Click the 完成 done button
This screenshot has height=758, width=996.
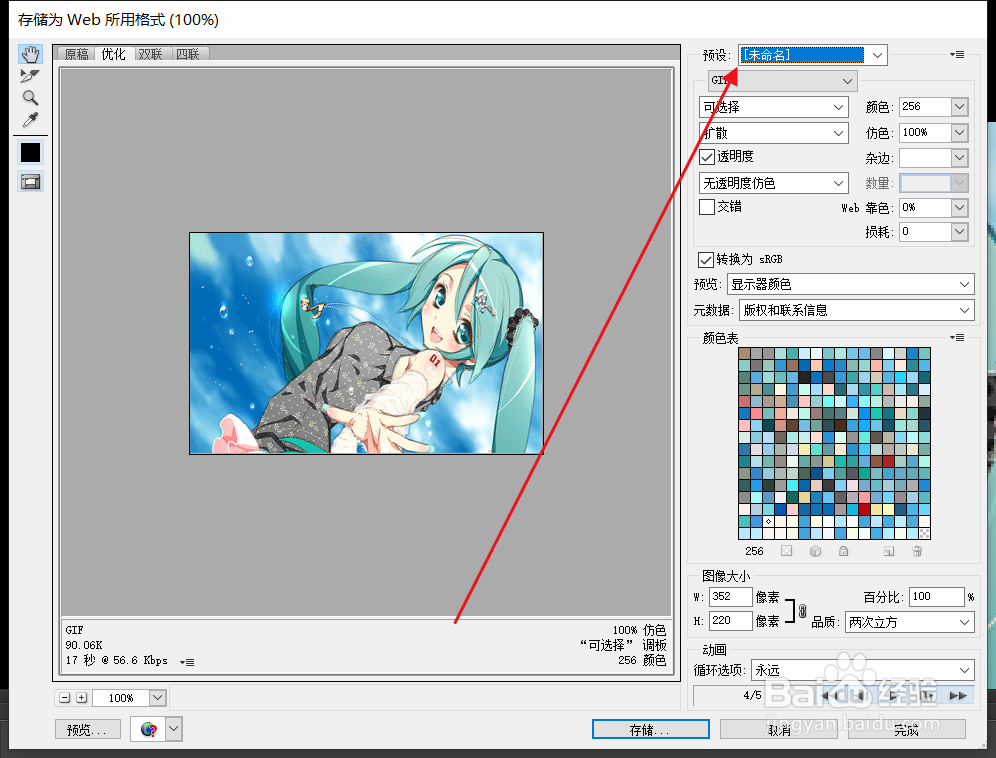(906, 729)
